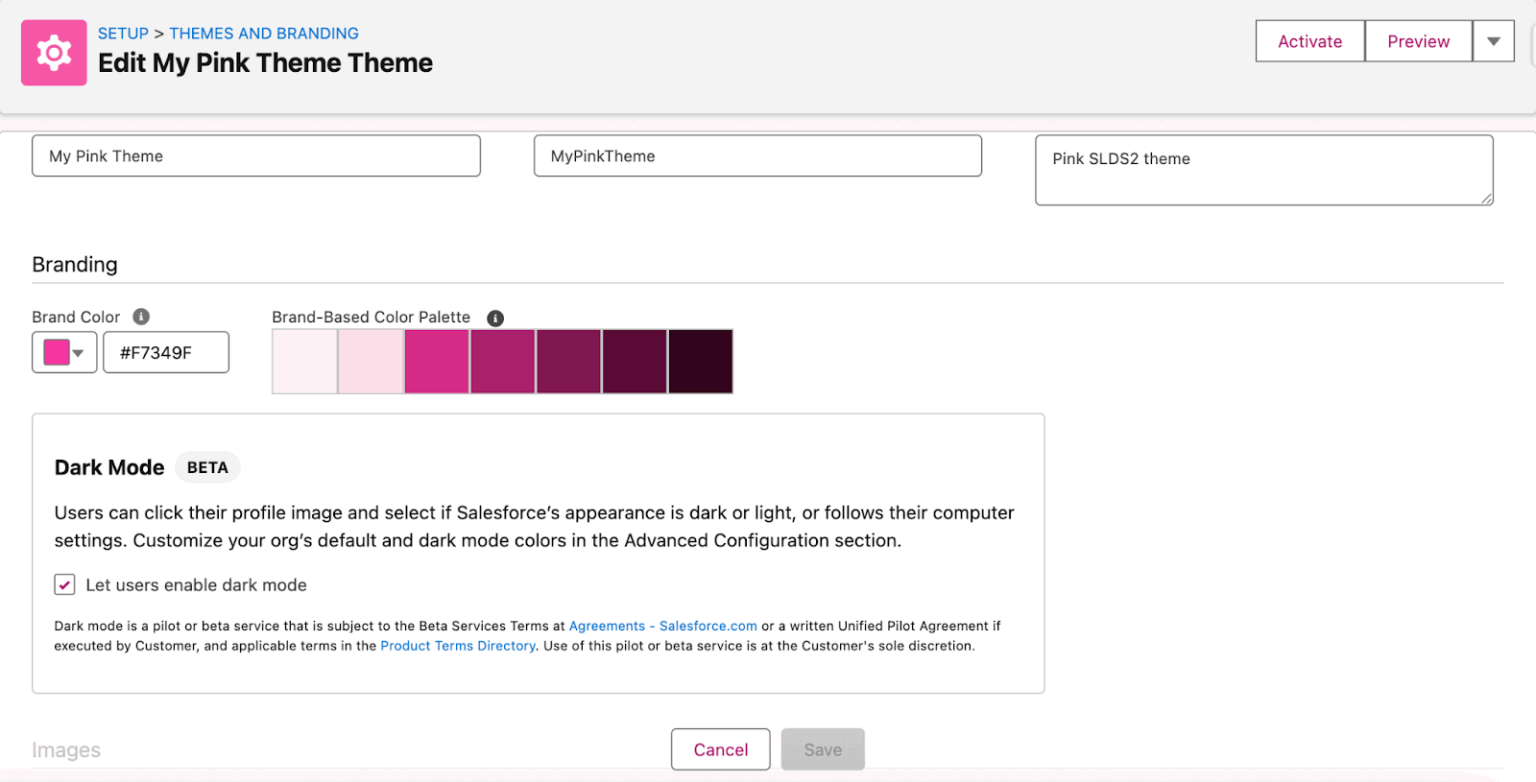This screenshot has height=782, width=1536.
Task: Click the Images section heading
Action: coord(66,750)
